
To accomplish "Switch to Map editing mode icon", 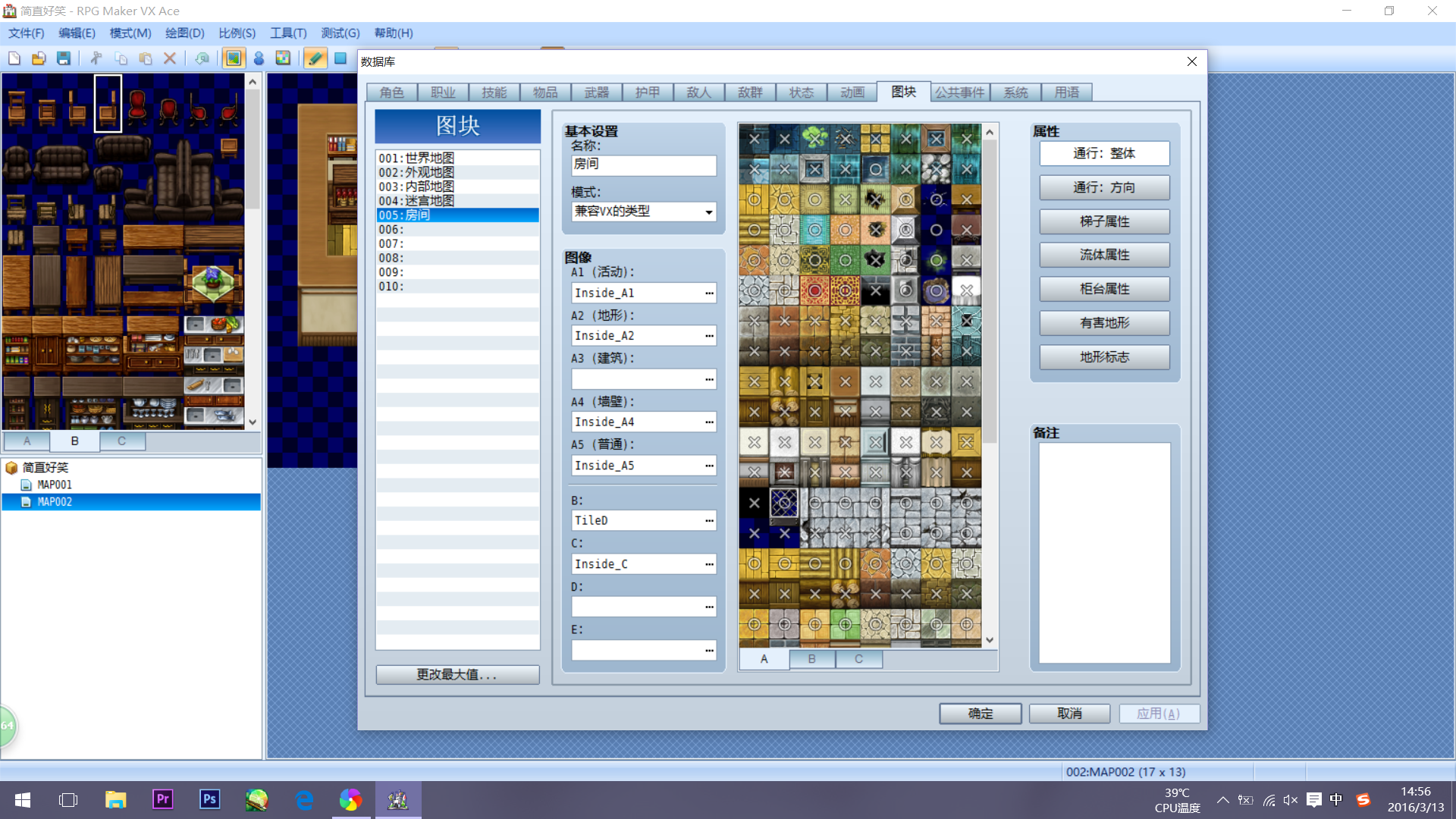I will [x=234, y=58].
